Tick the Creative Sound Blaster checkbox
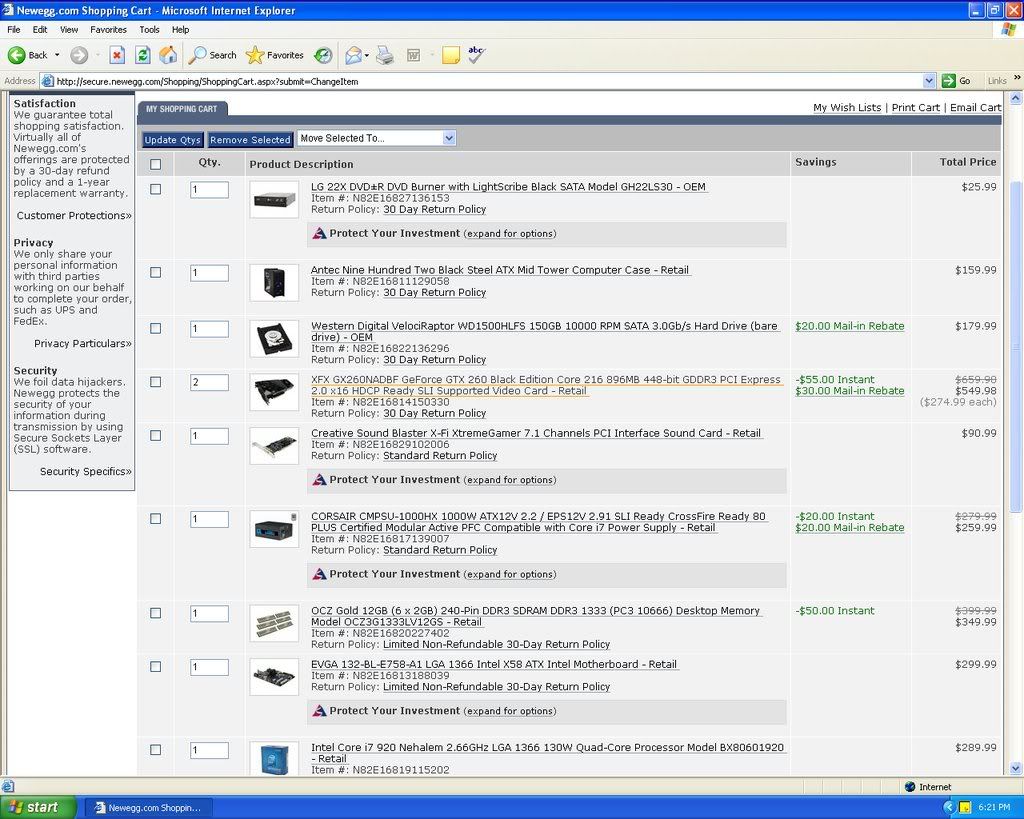1024x819 pixels. [155, 436]
